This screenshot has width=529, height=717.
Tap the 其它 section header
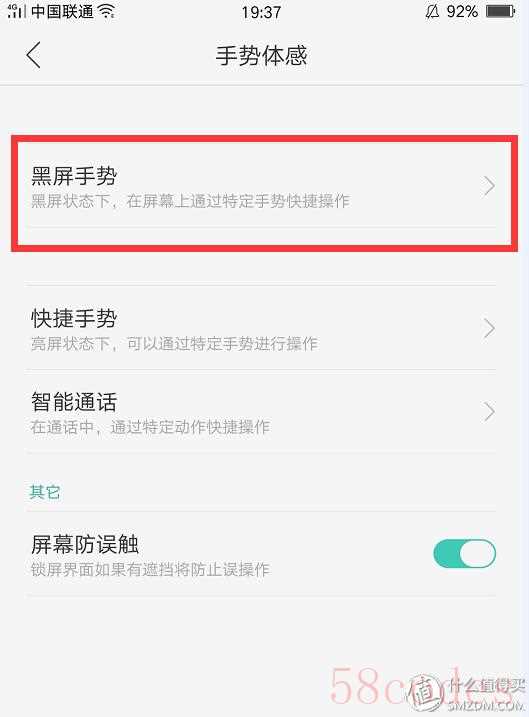[44, 492]
